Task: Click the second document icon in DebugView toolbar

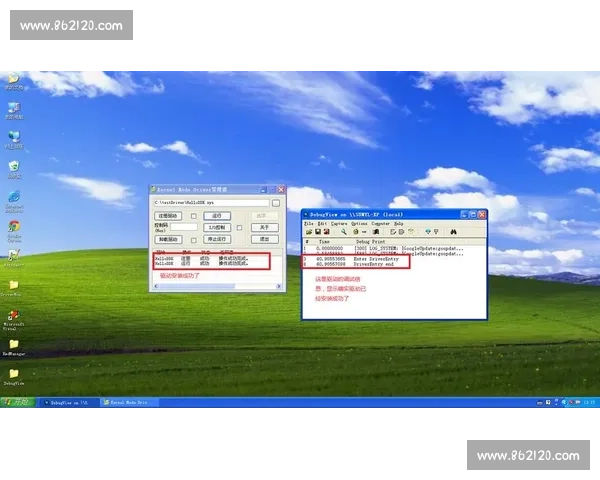Action: [x=401, y=232]
